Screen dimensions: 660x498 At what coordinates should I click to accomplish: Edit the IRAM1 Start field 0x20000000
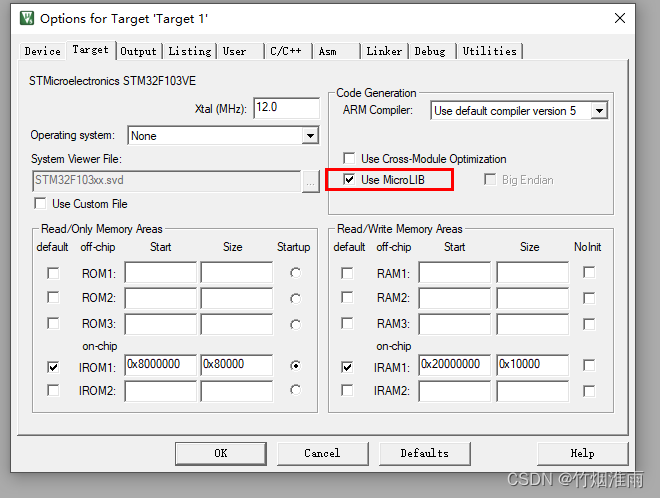point(455,365)
